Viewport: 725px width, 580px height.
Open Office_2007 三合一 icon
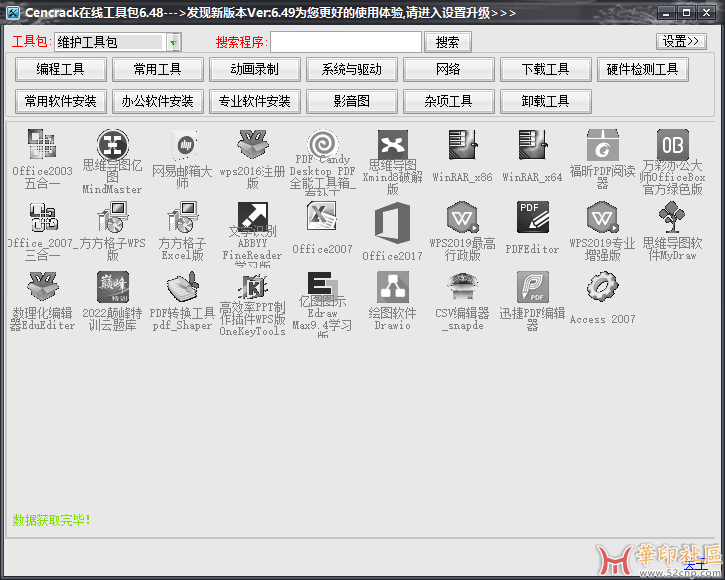42,216
